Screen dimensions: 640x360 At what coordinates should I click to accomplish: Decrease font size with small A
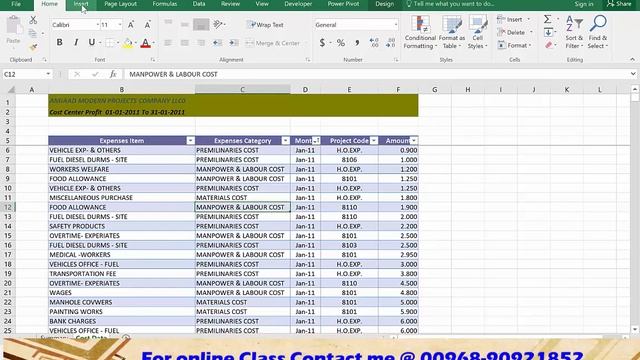(x=147, y=25)
